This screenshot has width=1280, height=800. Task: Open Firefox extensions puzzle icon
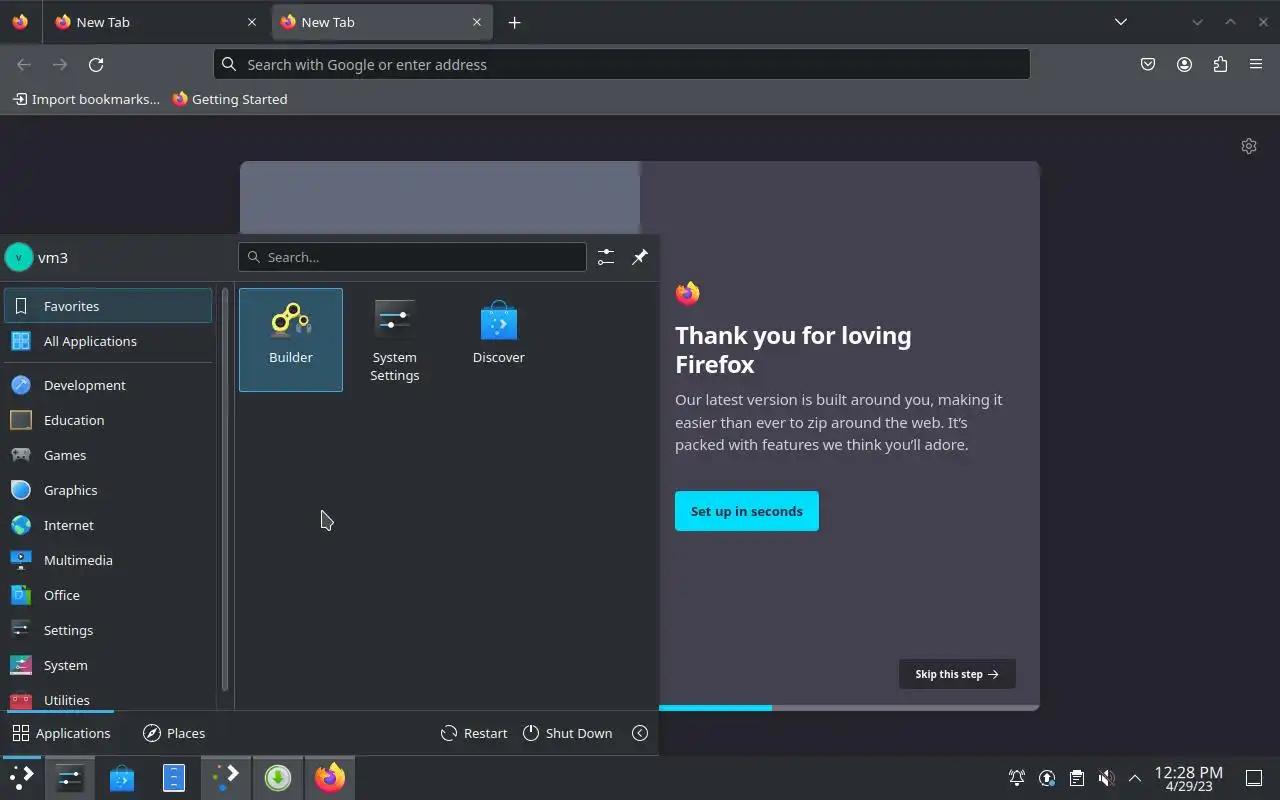1220,64
